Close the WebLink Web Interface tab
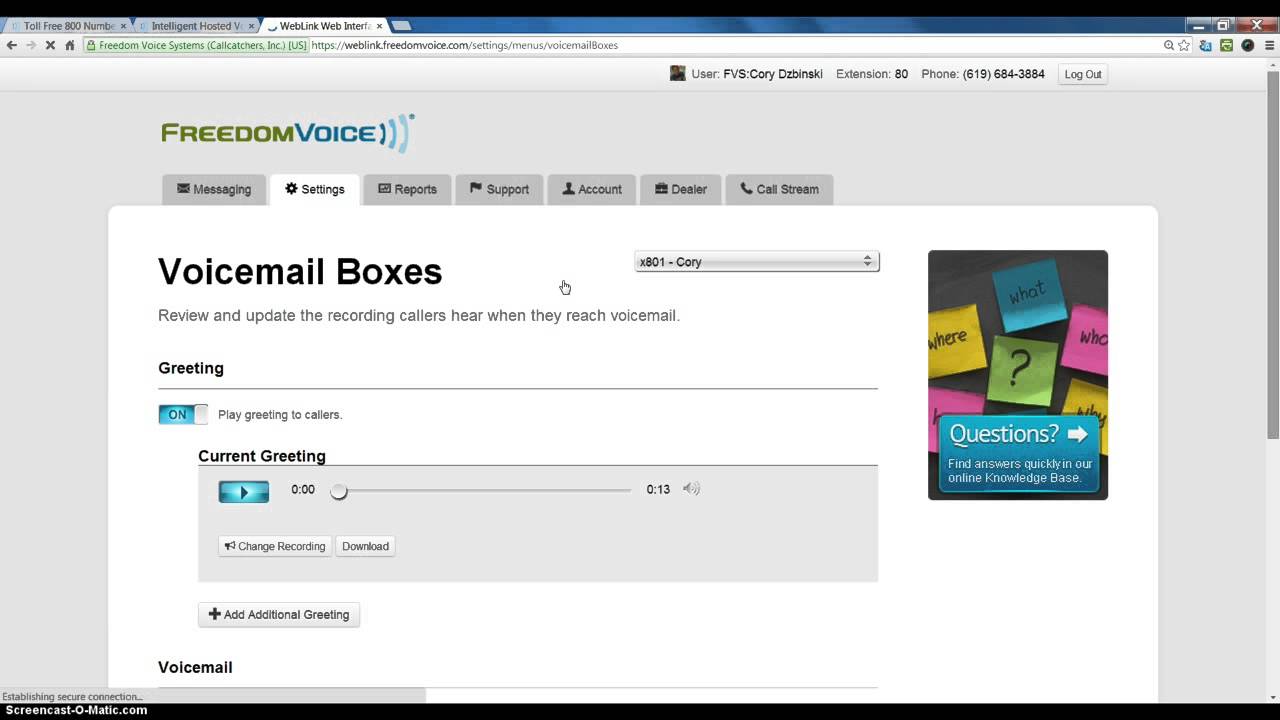This screenshot has width=1280, height=720. tap(379, 26)
